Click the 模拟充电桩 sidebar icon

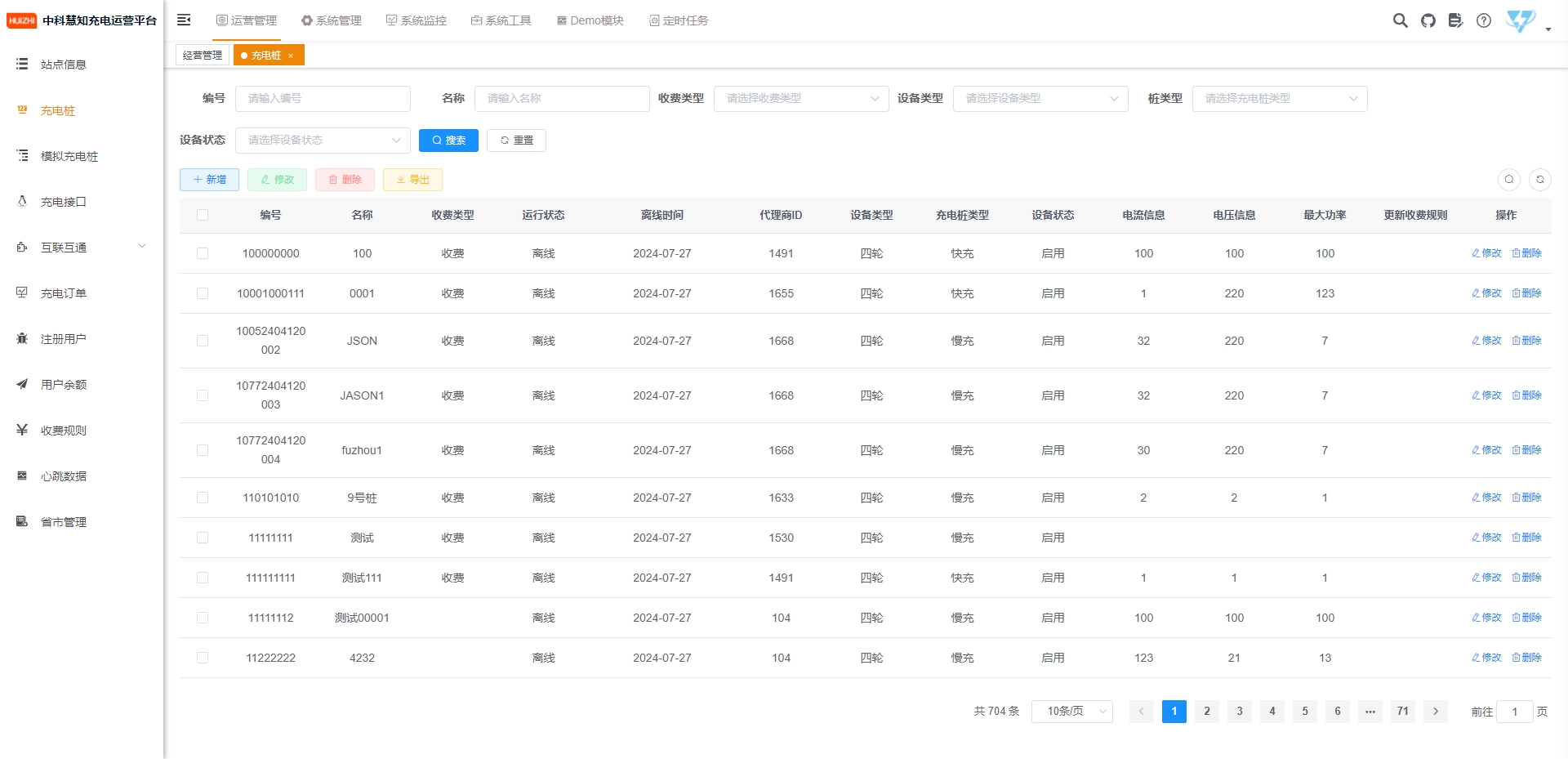[22, 155]
